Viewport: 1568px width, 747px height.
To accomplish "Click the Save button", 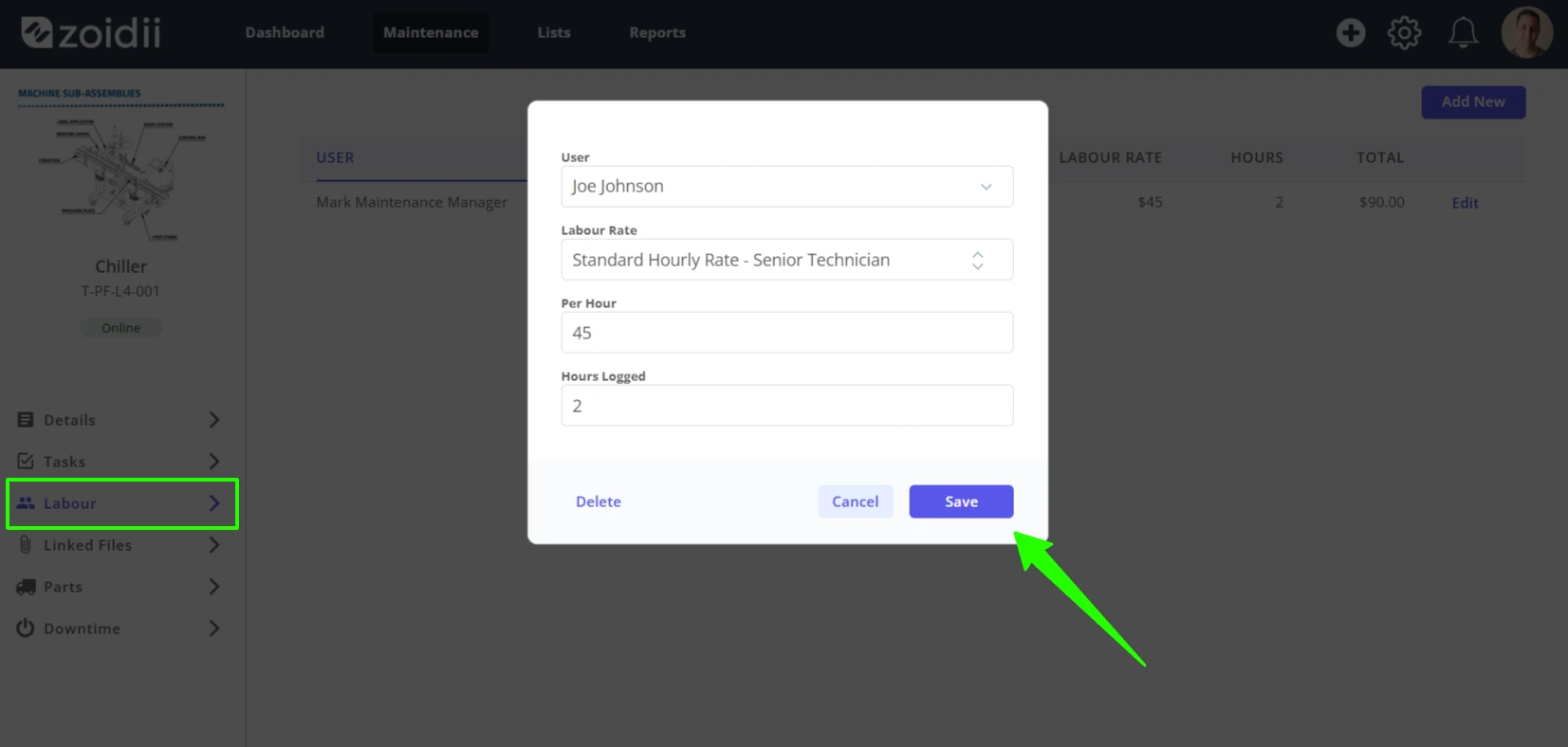I will 961,501.
